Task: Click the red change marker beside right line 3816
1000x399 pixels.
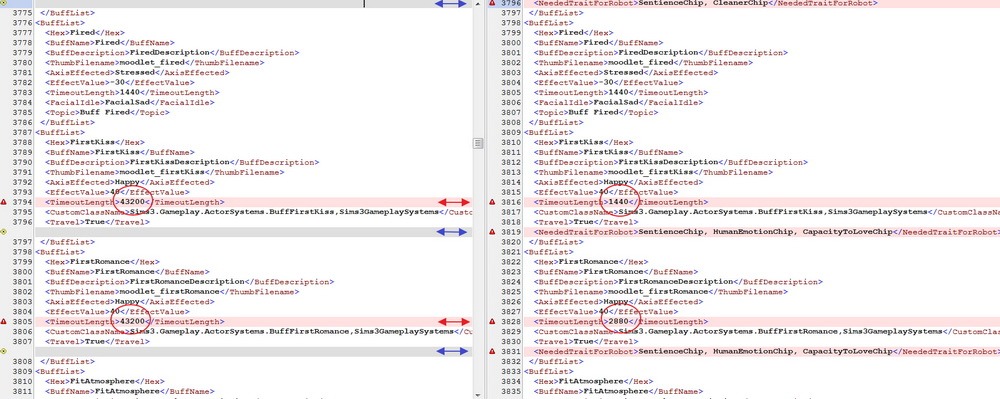Action: (x=492, y=202)
